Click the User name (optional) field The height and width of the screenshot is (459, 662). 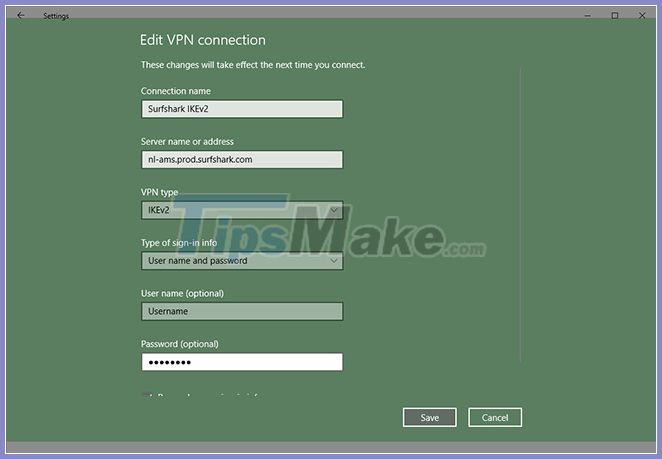[242, 311]
